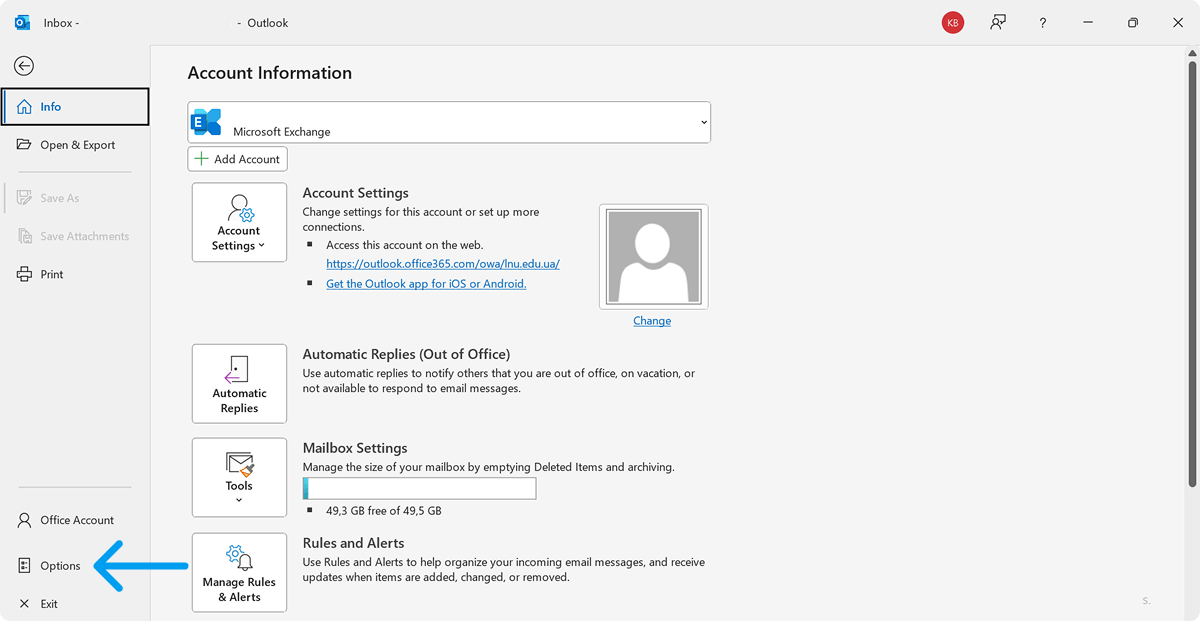Open Automatic Replies settings
The image size is (1200, 621).
[239, 383]
